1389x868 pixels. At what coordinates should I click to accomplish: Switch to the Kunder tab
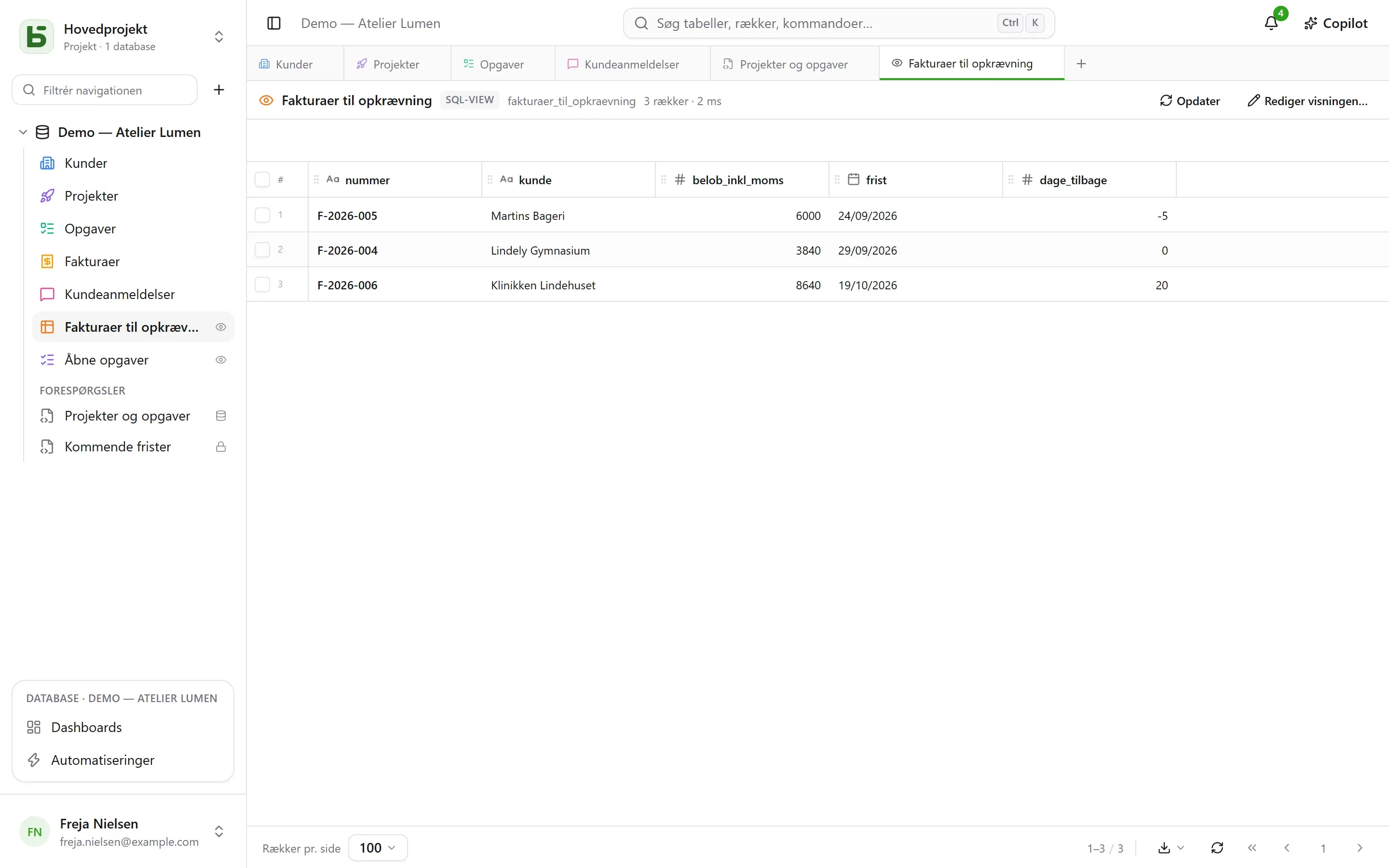(295, 64)
